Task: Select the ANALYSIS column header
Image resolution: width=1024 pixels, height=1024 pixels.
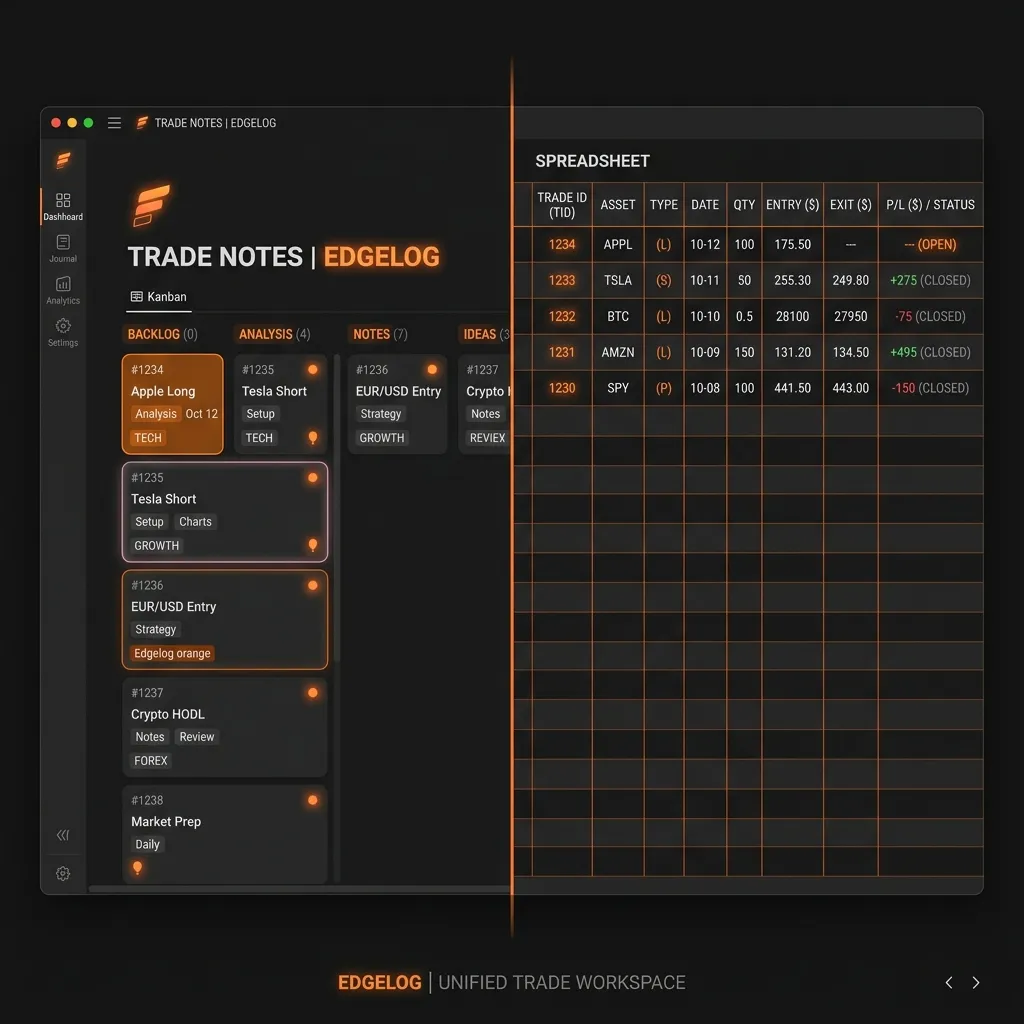Action: pyautogui.click(x=274, y=334)
